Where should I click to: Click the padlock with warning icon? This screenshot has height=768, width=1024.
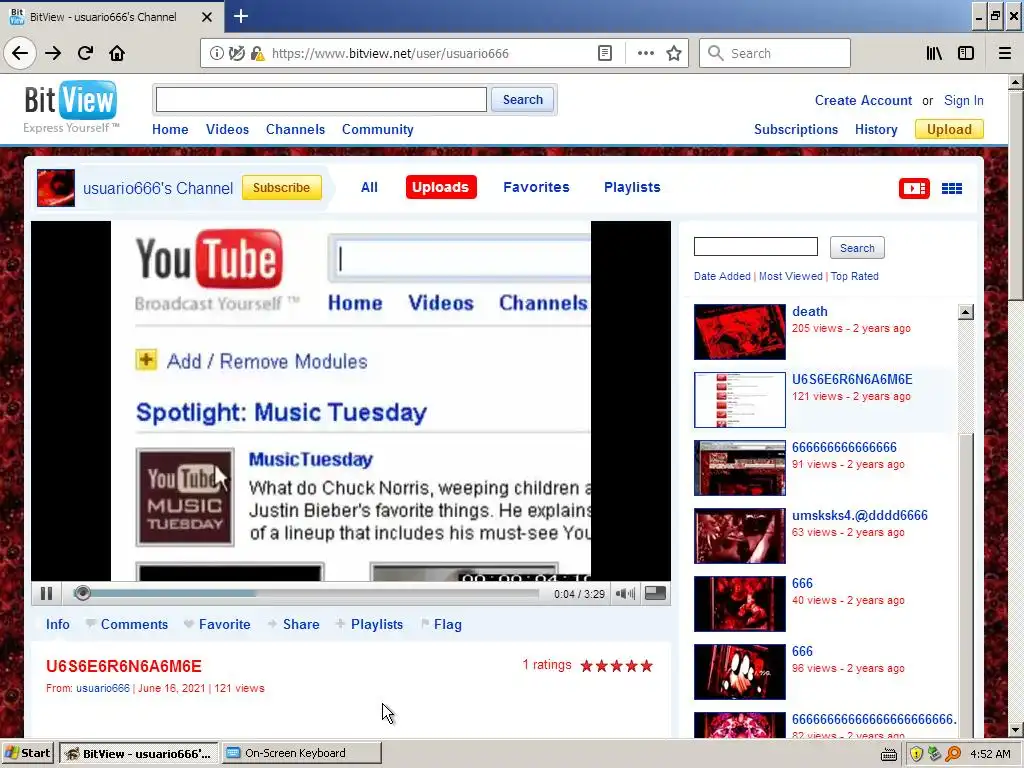click(x=257, y=54)
